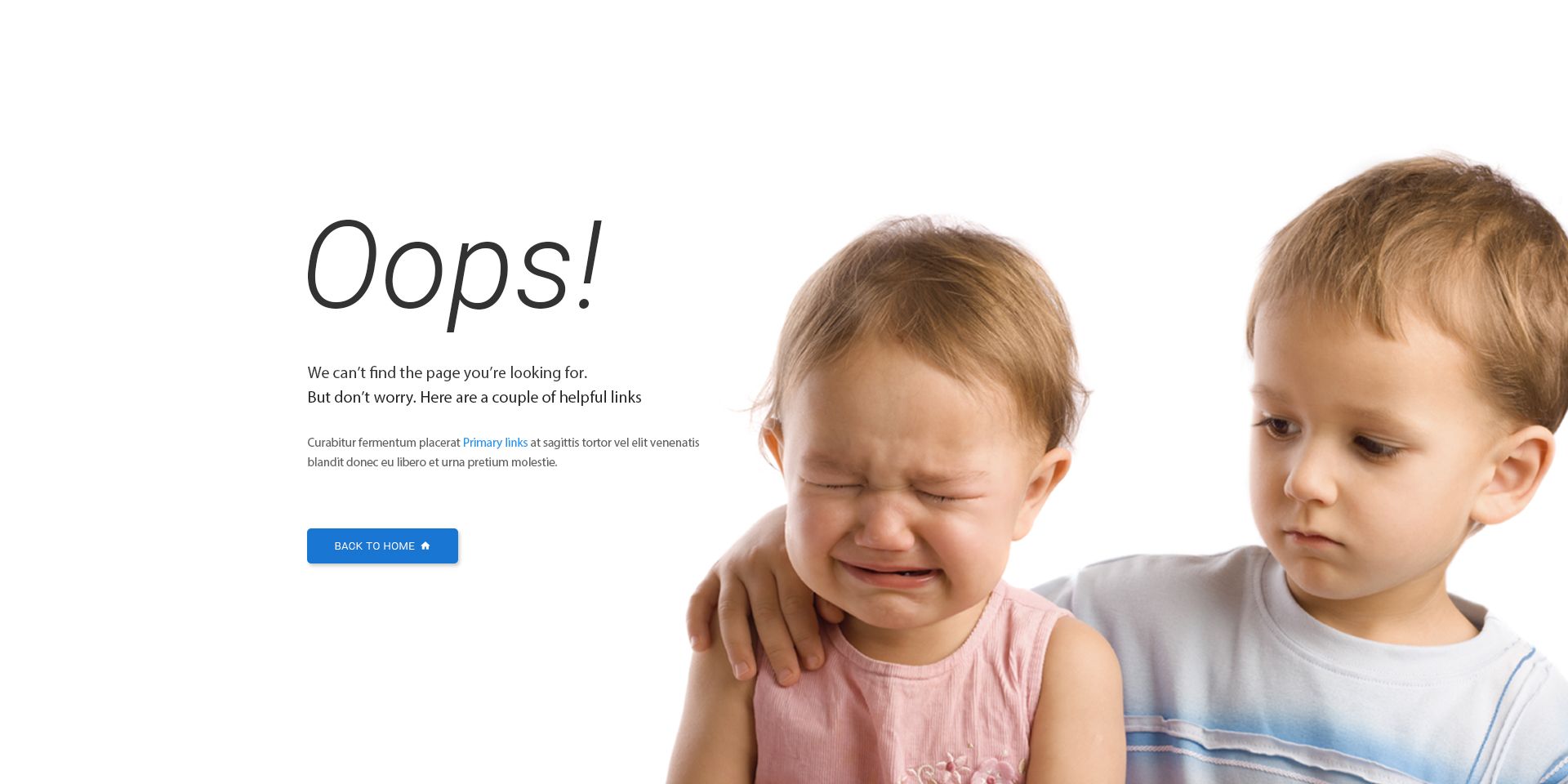Screen dimensions: 1568x784
Task: Click the "blandit donec eu libero" sentence
Action: click(x=432, y=462)
